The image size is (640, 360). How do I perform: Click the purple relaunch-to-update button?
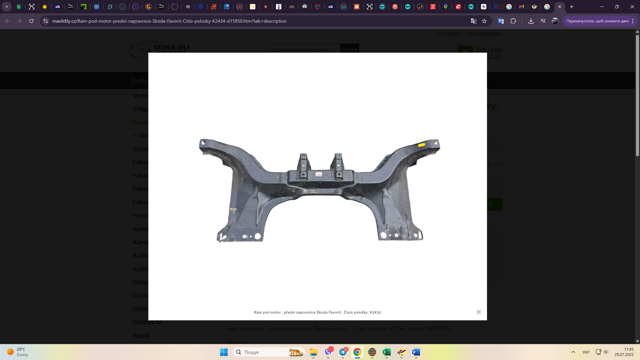(x=597, y=21)
